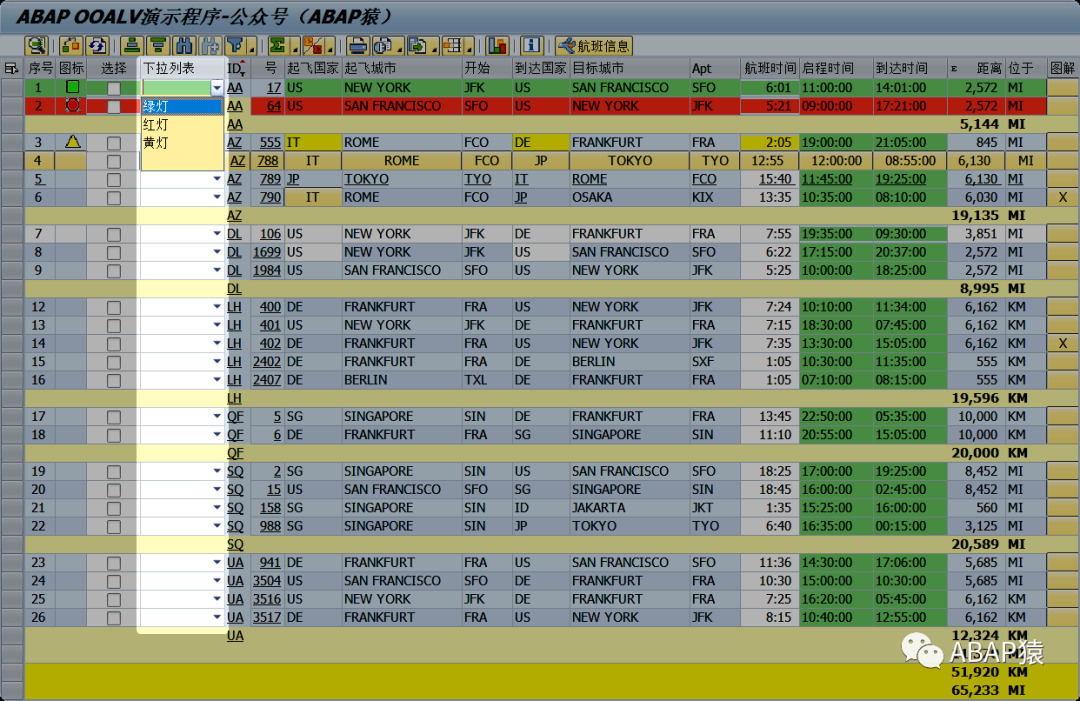Tick the 选择 checkbox in row 1
This screenshot has height=701, width=1080.
tap(114, 88)
